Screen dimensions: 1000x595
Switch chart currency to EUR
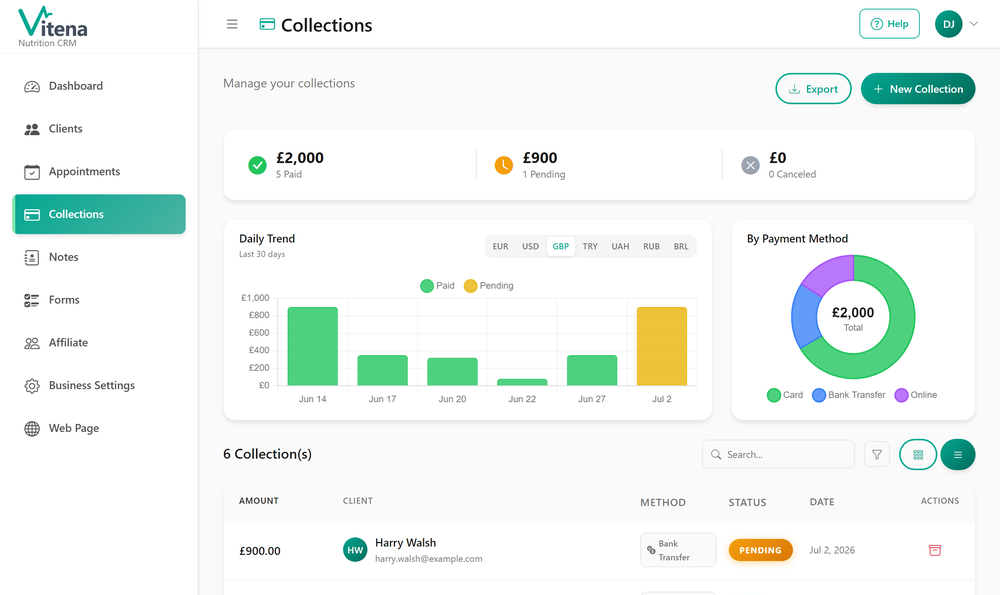click(x=501, y=246)
